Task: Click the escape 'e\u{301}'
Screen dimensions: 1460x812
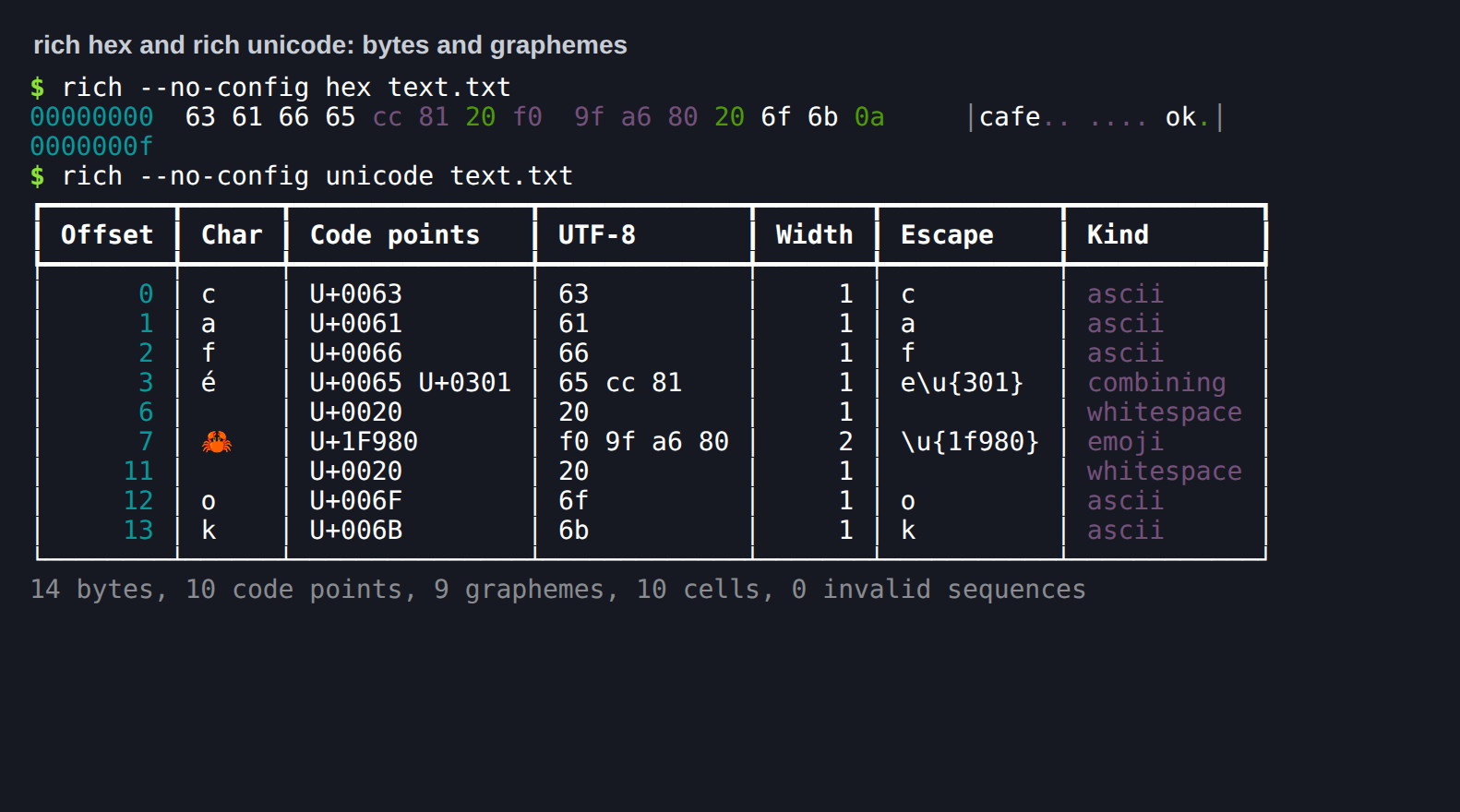Action: (x=963, y=383)
